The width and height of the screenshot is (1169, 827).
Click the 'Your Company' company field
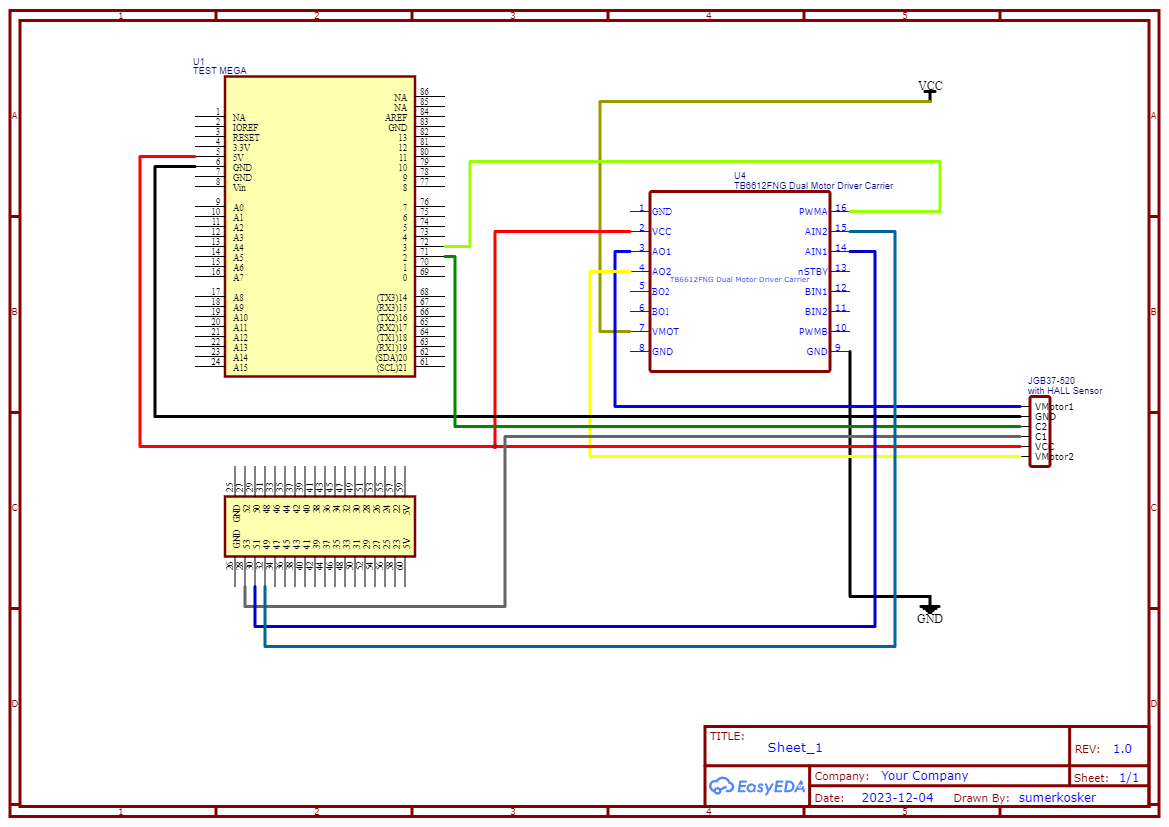(924, 776)
